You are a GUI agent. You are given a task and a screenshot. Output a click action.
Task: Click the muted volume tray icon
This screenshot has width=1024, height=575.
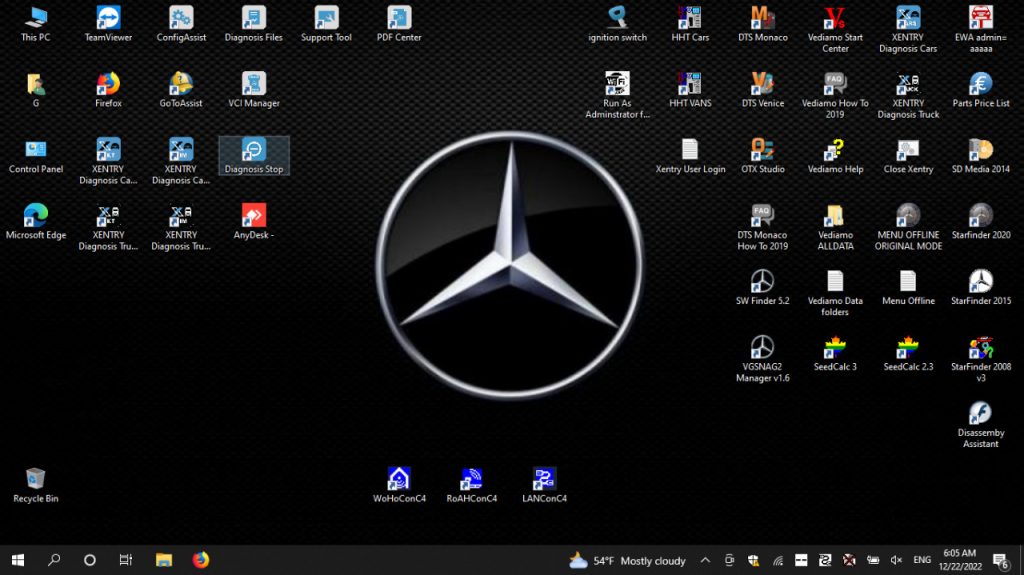tap(896, 560)
